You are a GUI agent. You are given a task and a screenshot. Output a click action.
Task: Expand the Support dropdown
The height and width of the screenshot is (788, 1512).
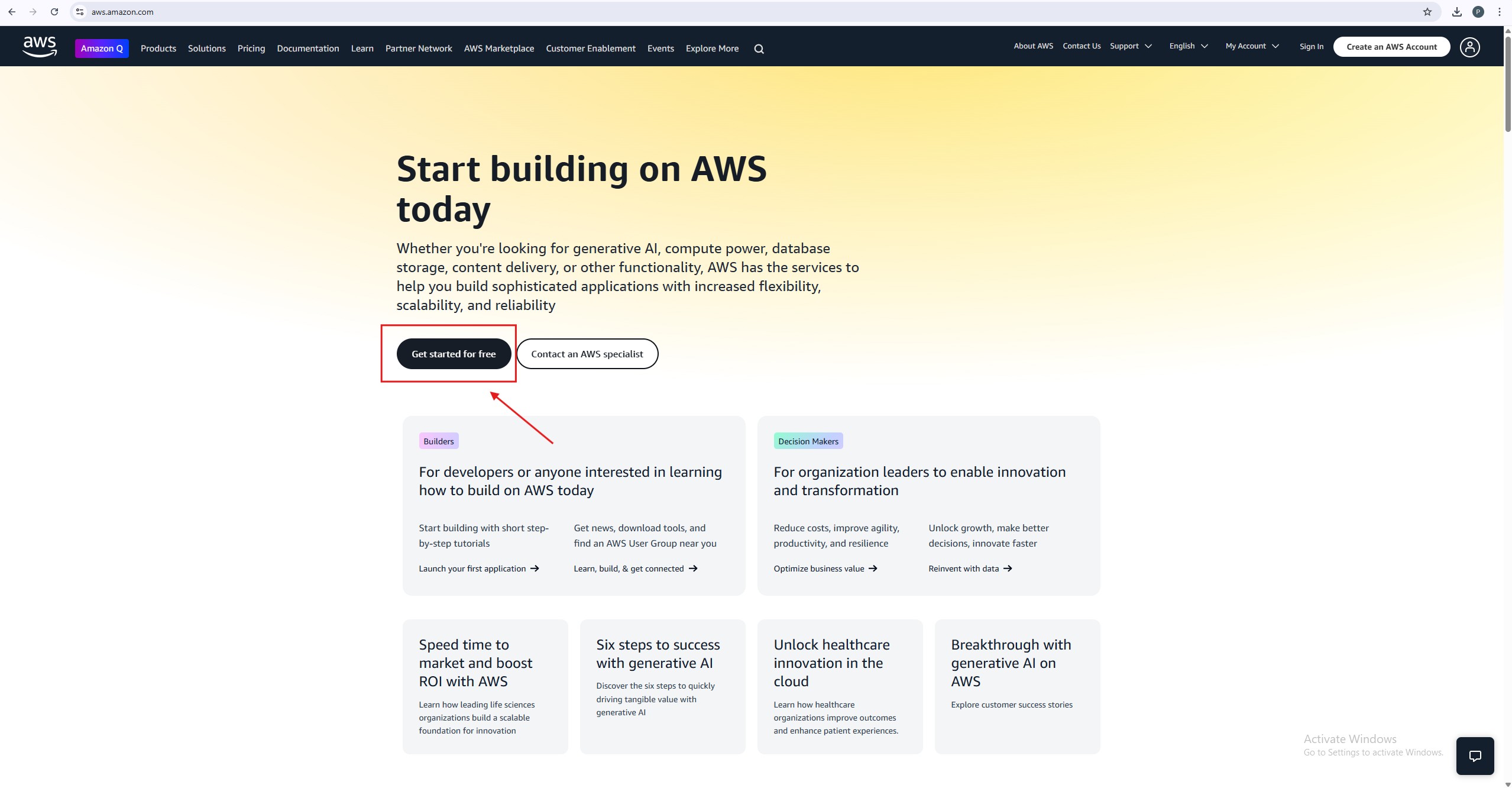point(1131,46)
